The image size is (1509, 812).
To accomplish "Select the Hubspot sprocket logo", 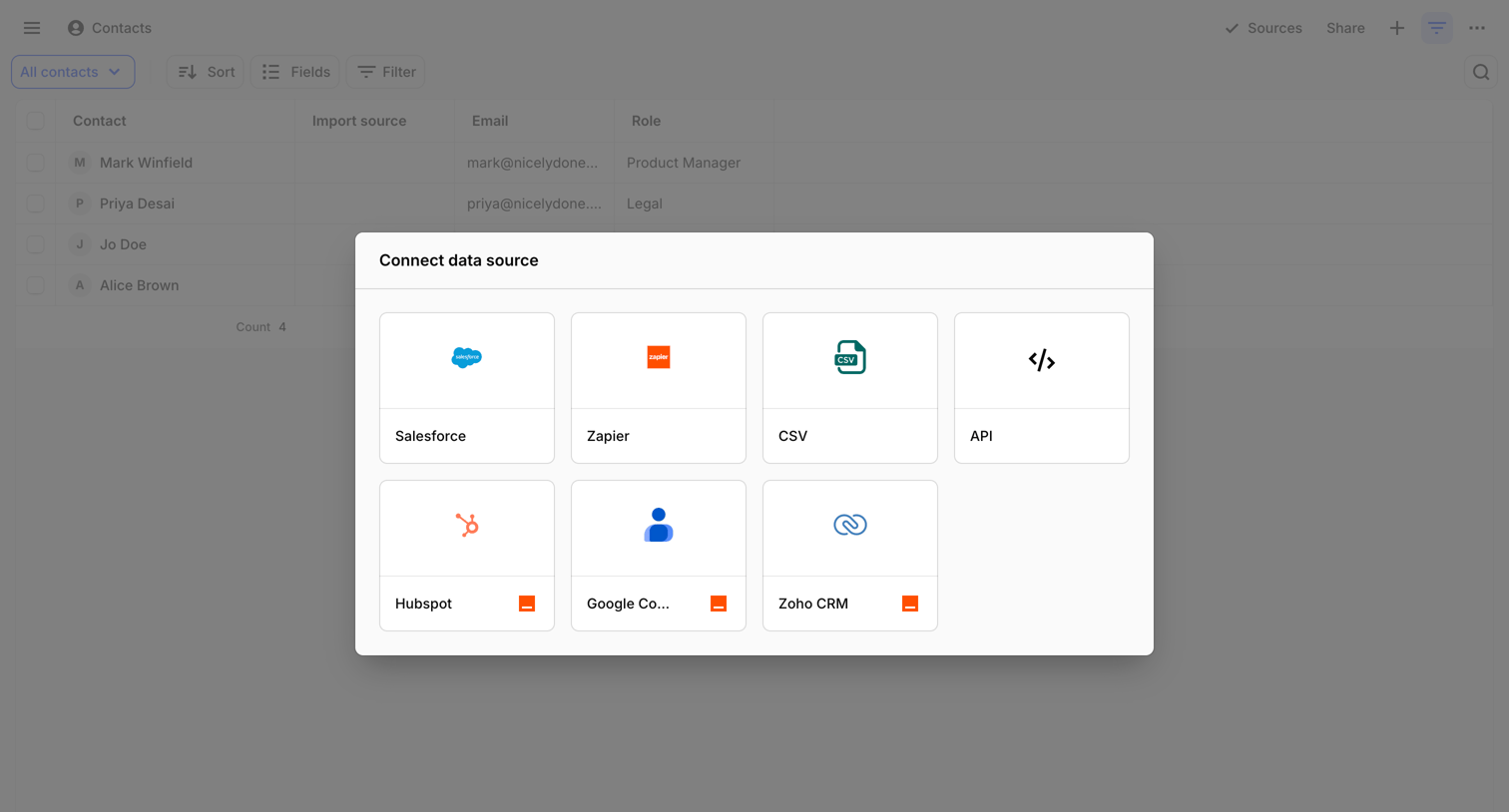I will (467, 525).
